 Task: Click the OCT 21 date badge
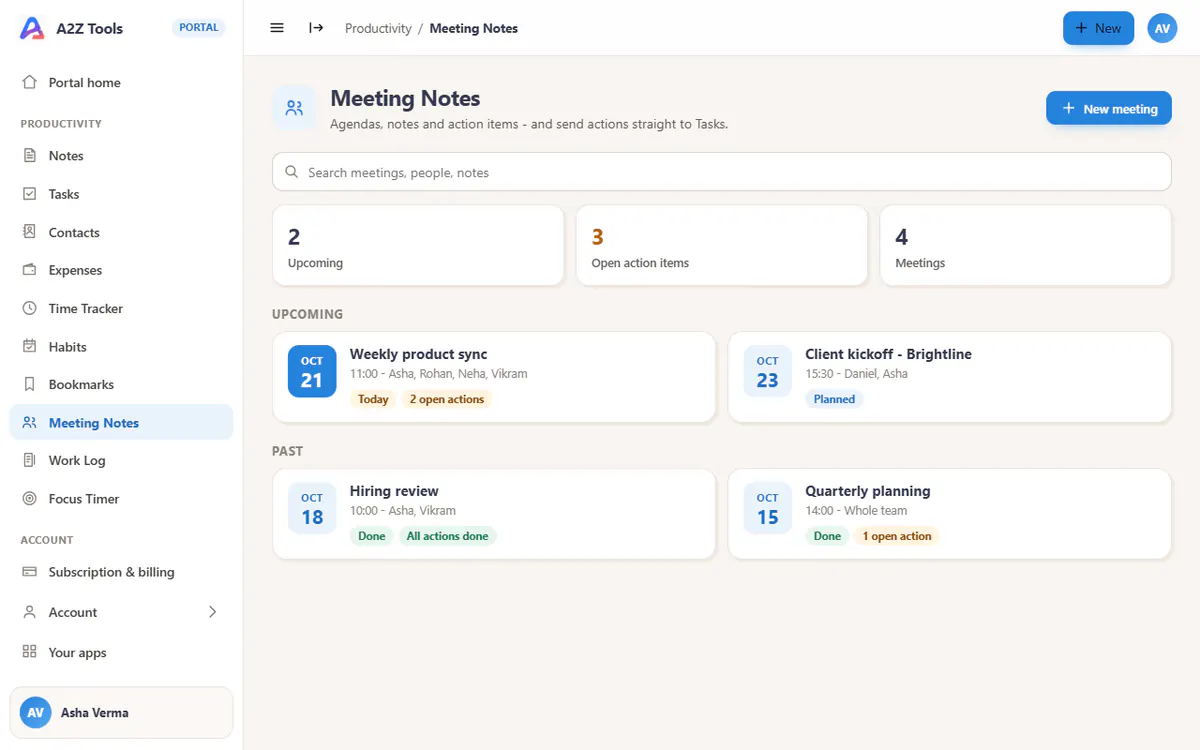[312, 372]
